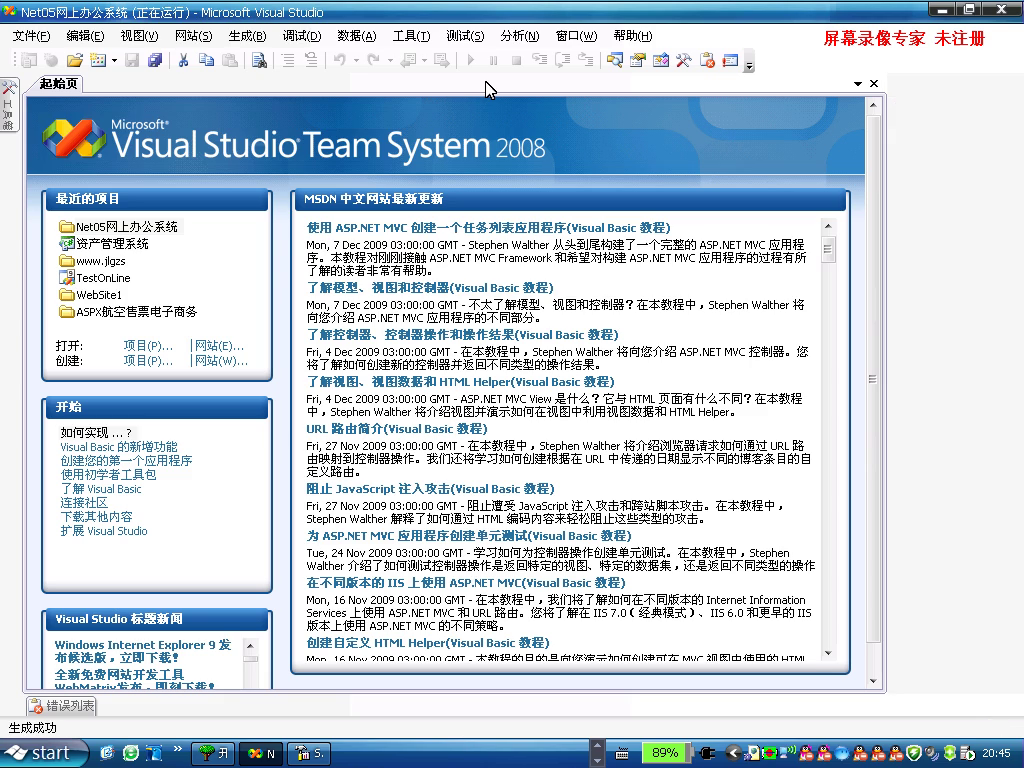Click 打开 网站(E)... link
This screenshot has height=768, width=1024.
pyautogui.click(x=219, y=345)
